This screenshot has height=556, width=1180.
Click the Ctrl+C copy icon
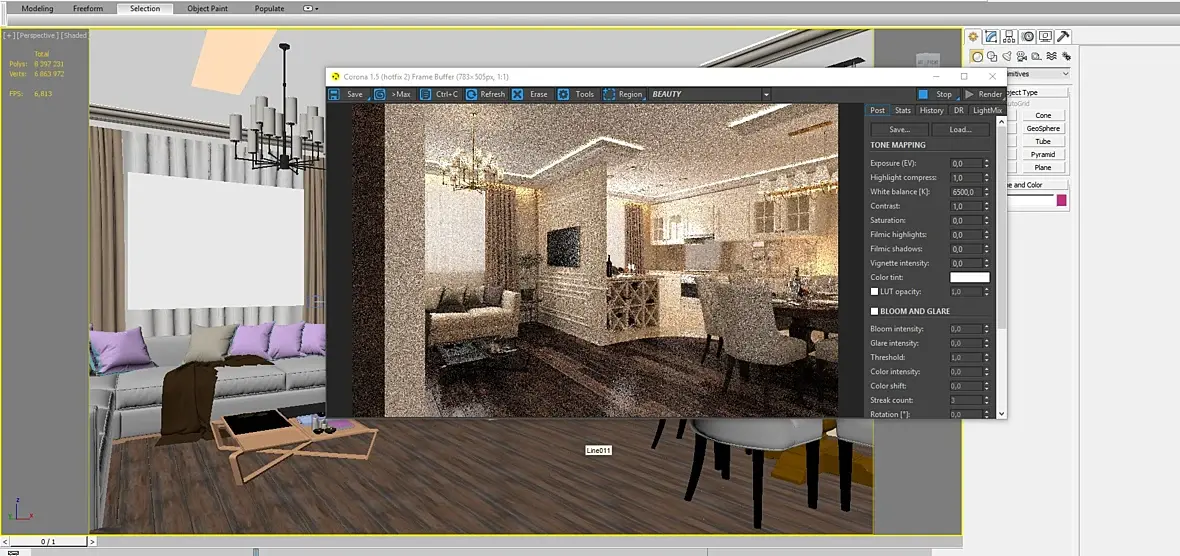(x=425, y=94)
